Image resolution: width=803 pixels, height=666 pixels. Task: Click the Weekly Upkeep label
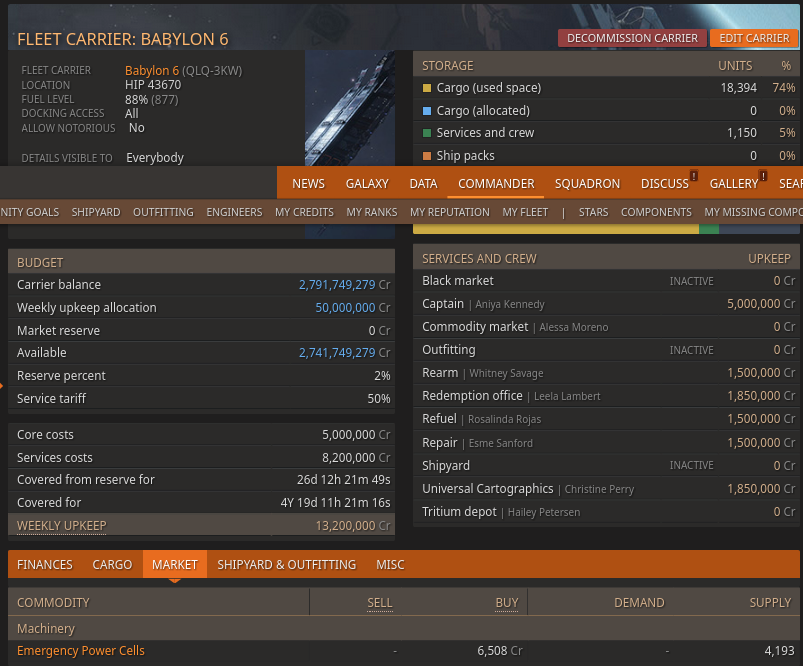click(61, 526)
